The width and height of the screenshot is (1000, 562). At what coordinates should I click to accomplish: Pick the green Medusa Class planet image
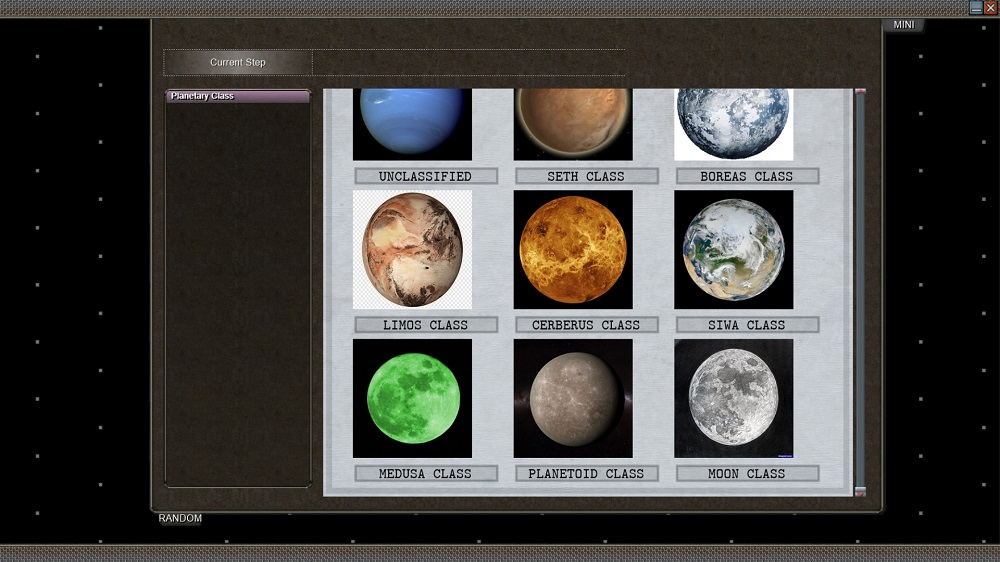click(413, 399)
